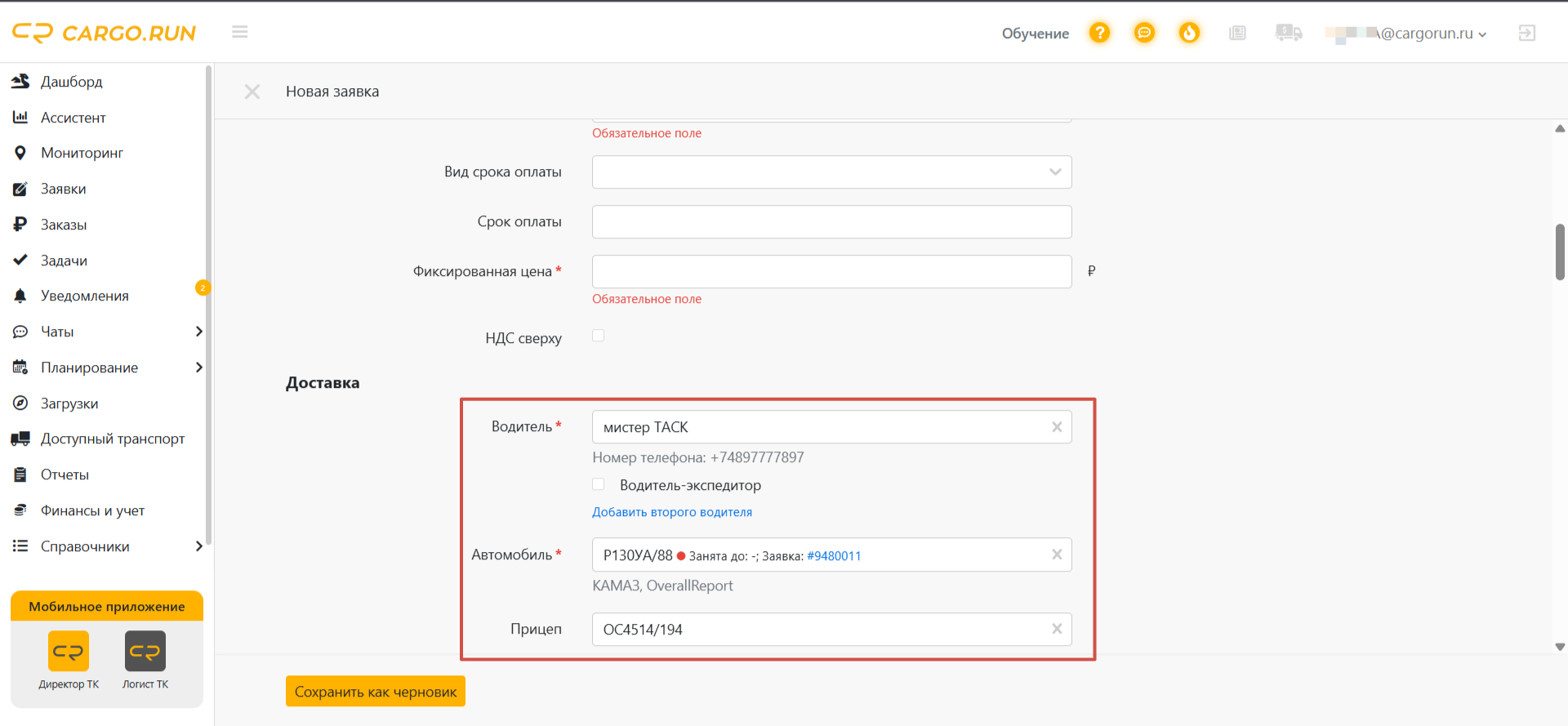Go to Заявки in sidebar
This screenshot has width=1568, height=726.
click(64, 189)
